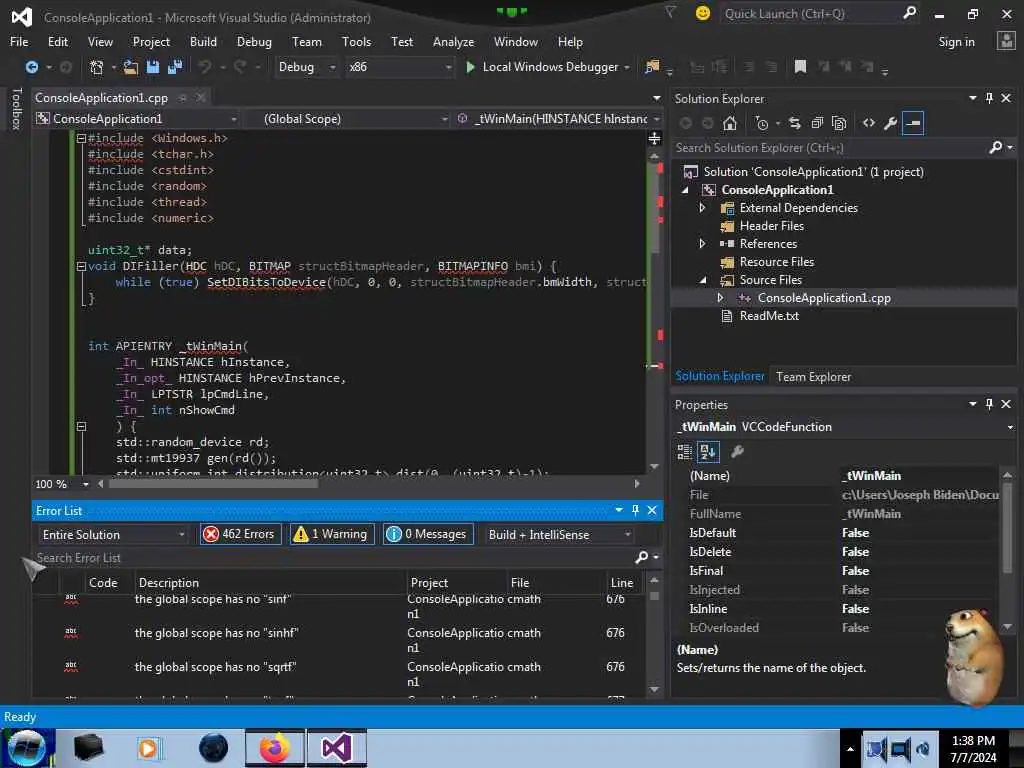
Task: Expand the References node
Action: pyautogui.click(x=702, y=244)
